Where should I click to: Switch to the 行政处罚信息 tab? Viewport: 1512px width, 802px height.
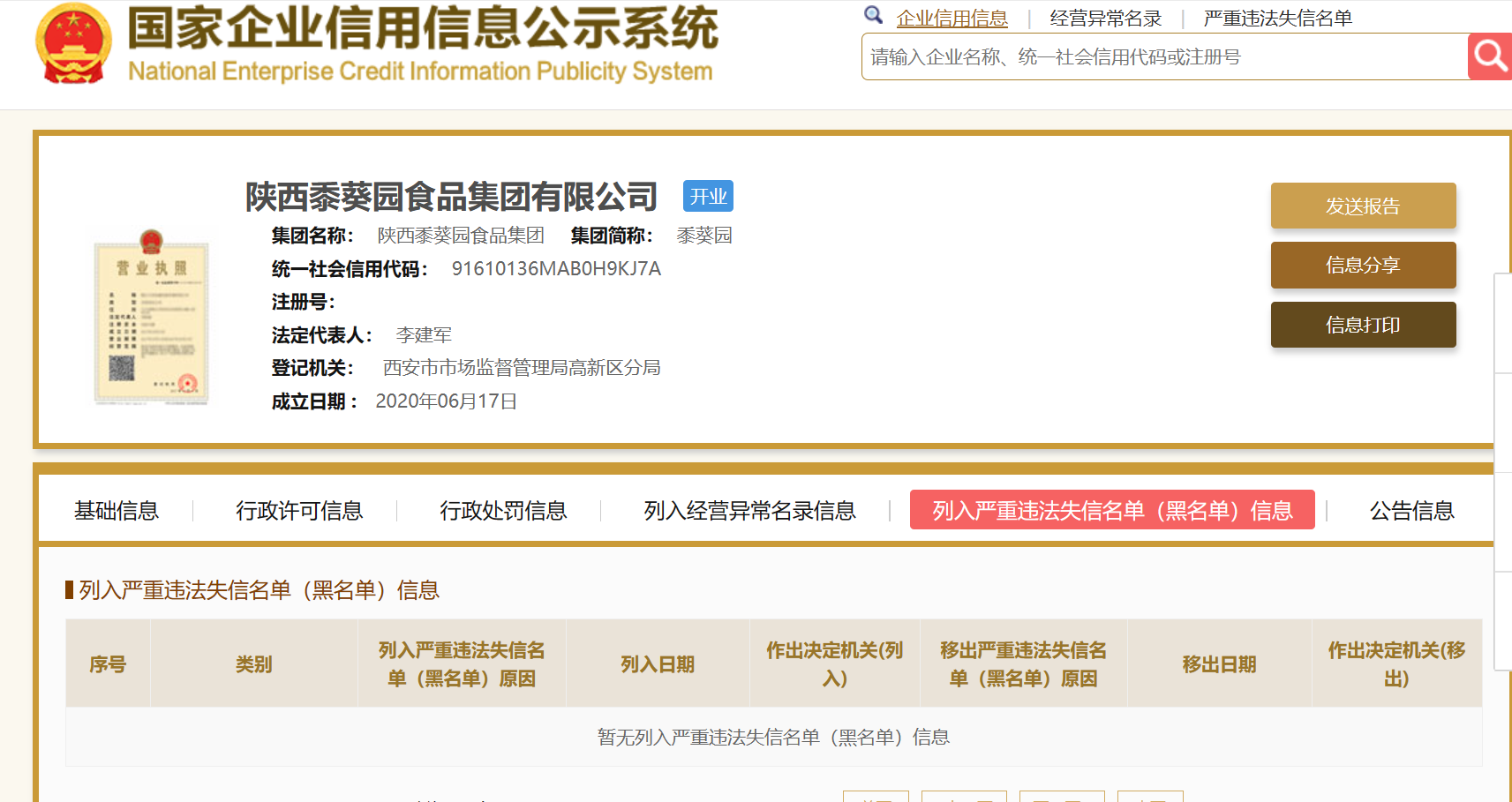tap(503, 511)
